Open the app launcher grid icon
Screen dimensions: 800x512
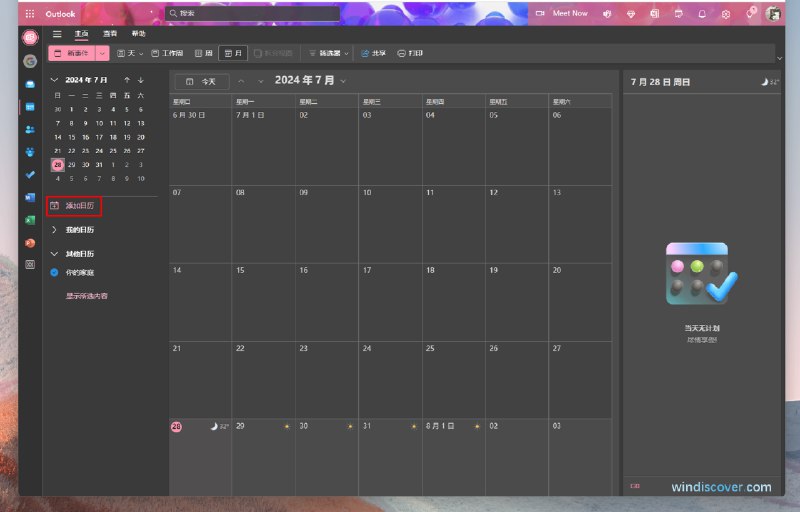30,14
